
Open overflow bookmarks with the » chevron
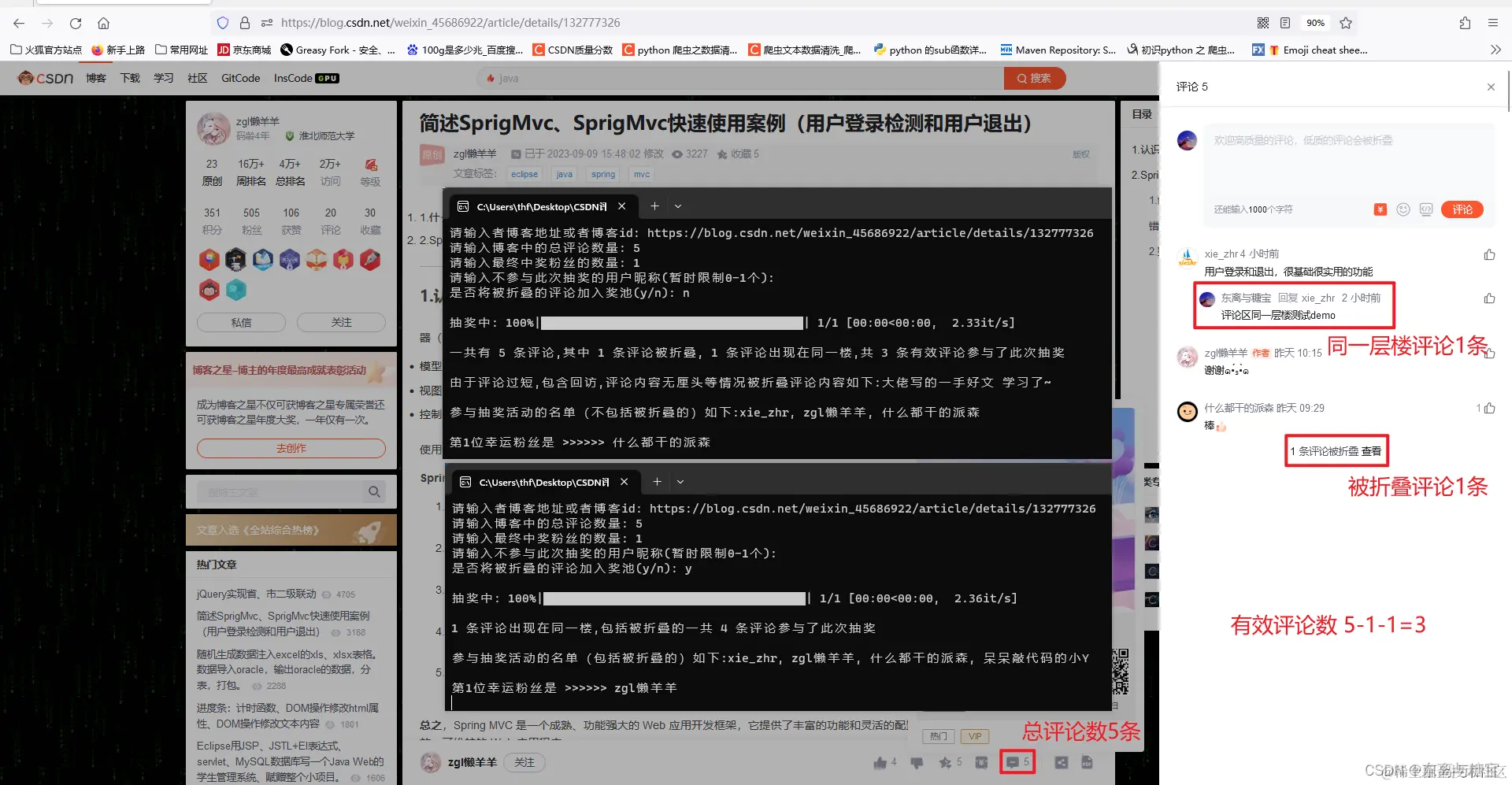pos(1495,50)
